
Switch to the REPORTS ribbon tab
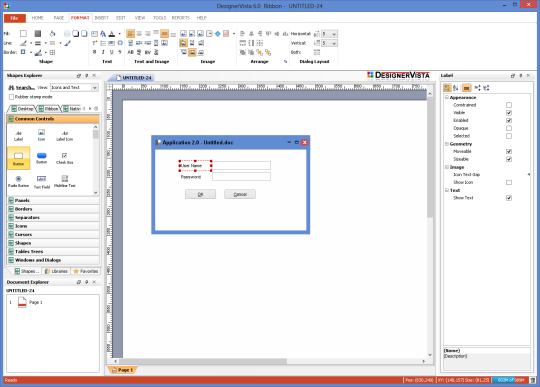pyautogui.click(x=181, y=18)
